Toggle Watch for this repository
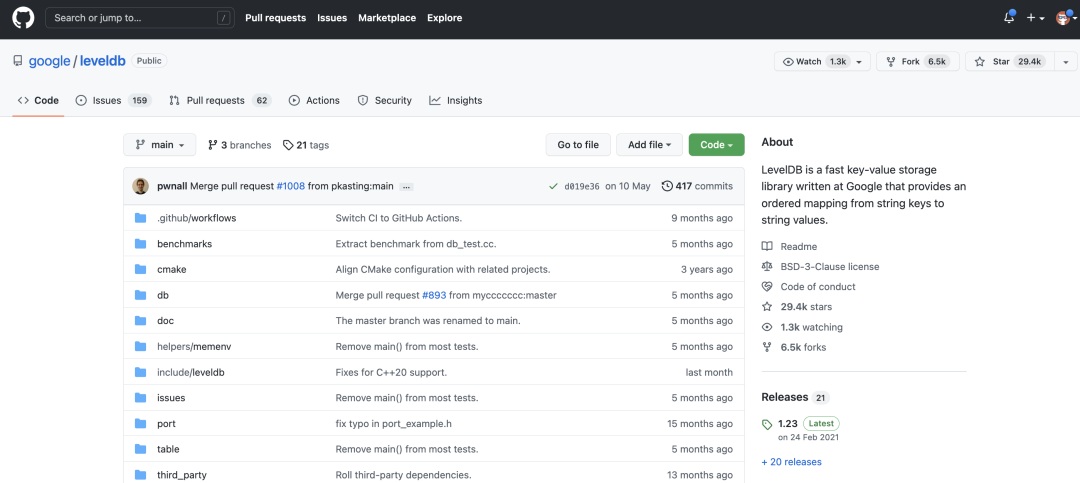The width and height of the screenshot is (1080, 483). click(x=810, y=61)
